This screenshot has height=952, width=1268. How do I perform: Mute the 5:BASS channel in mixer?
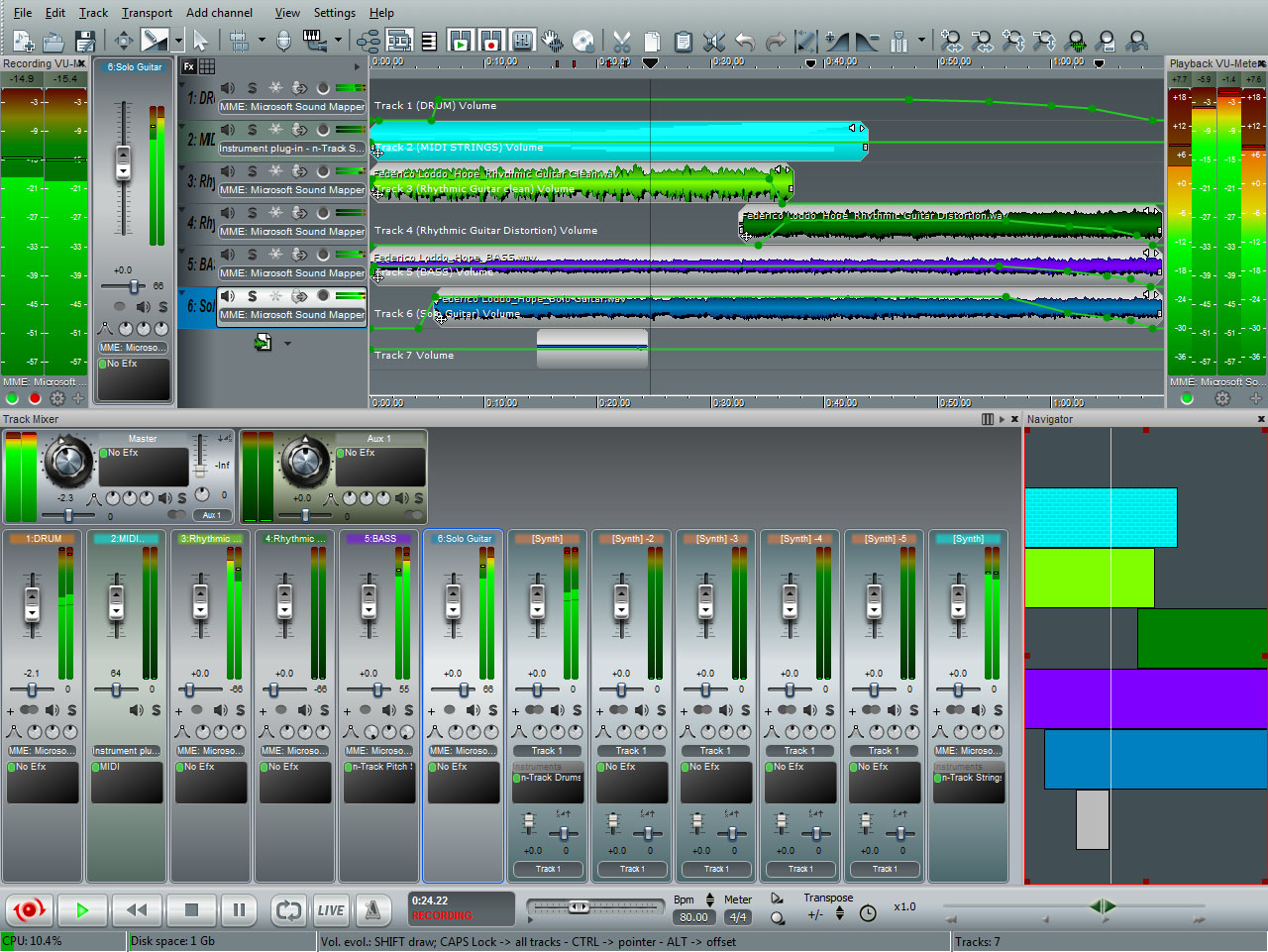click(x=388, y=710)
